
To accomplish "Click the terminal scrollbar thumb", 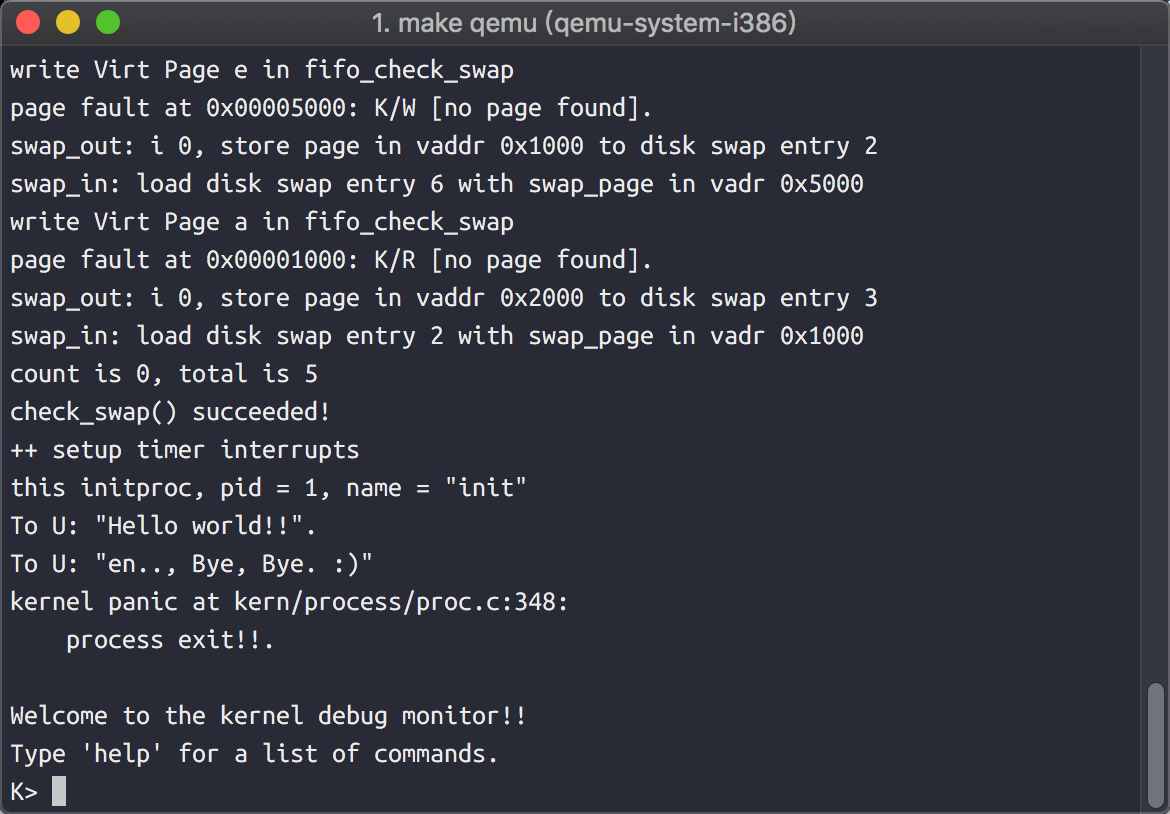I will click(1156, 744).
